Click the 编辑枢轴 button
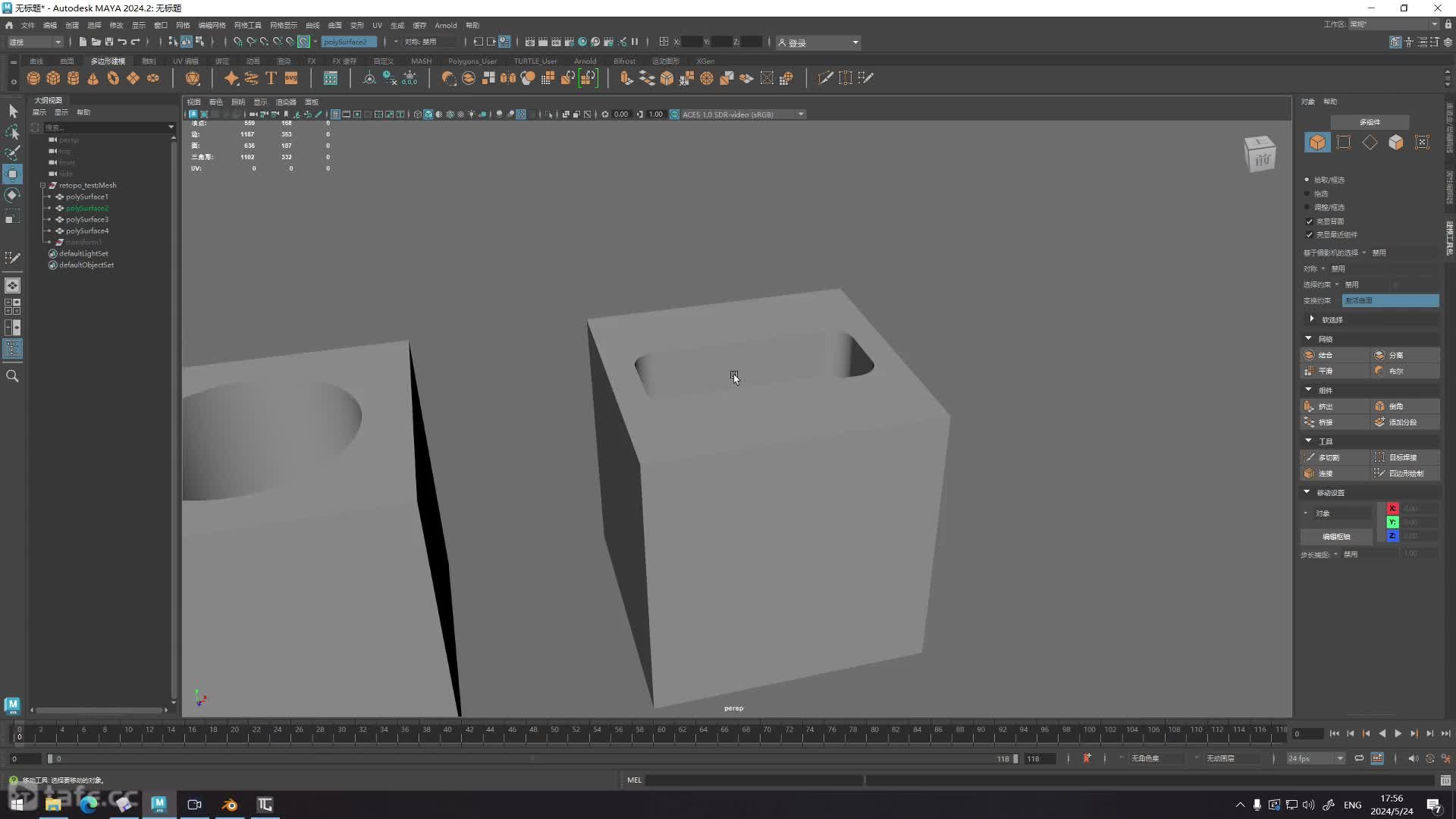Image resolution: width=1456 pixels, height=819 pixels. pos(1336,536)
